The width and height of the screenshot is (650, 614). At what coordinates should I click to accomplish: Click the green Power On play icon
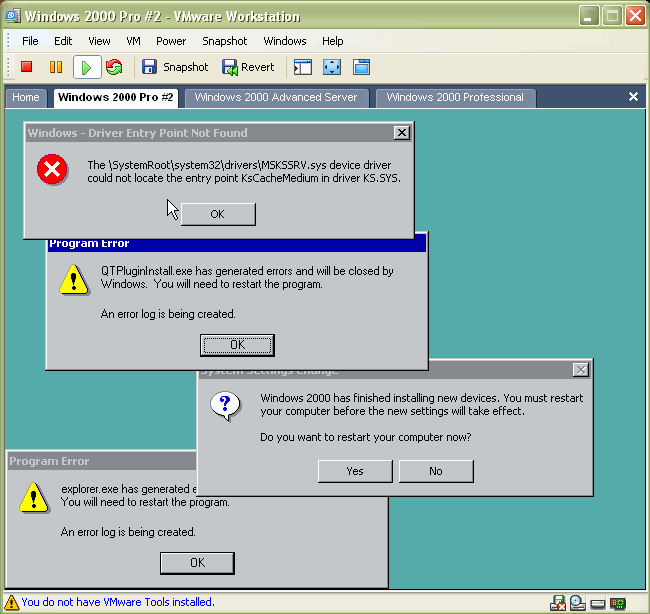point(87,67)
